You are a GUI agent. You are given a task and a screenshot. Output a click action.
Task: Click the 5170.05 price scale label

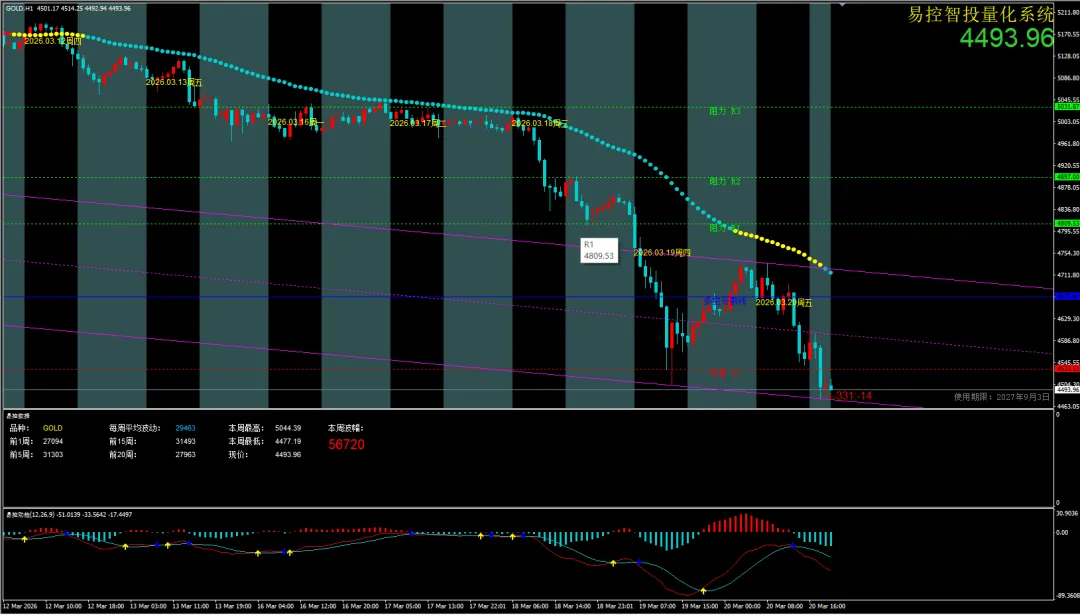pos(1067,34)
